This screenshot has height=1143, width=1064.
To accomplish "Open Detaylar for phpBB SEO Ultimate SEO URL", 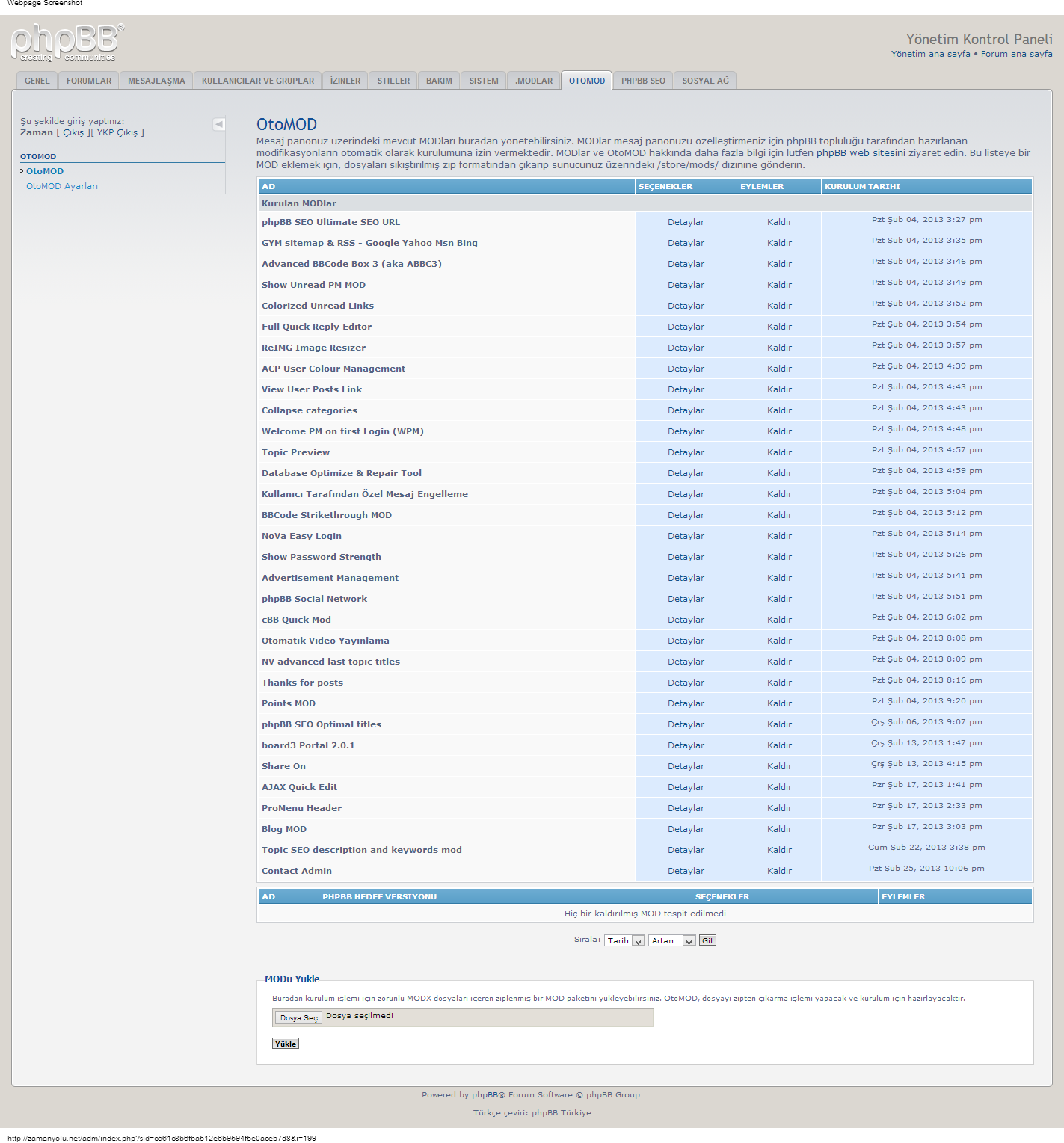I will point(686,222).
